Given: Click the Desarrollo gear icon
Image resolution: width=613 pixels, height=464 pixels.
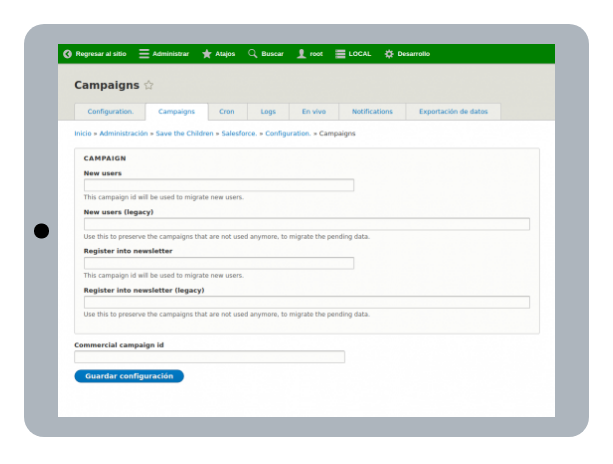Looking at the screenshot, I should click(x=389, y=54).
